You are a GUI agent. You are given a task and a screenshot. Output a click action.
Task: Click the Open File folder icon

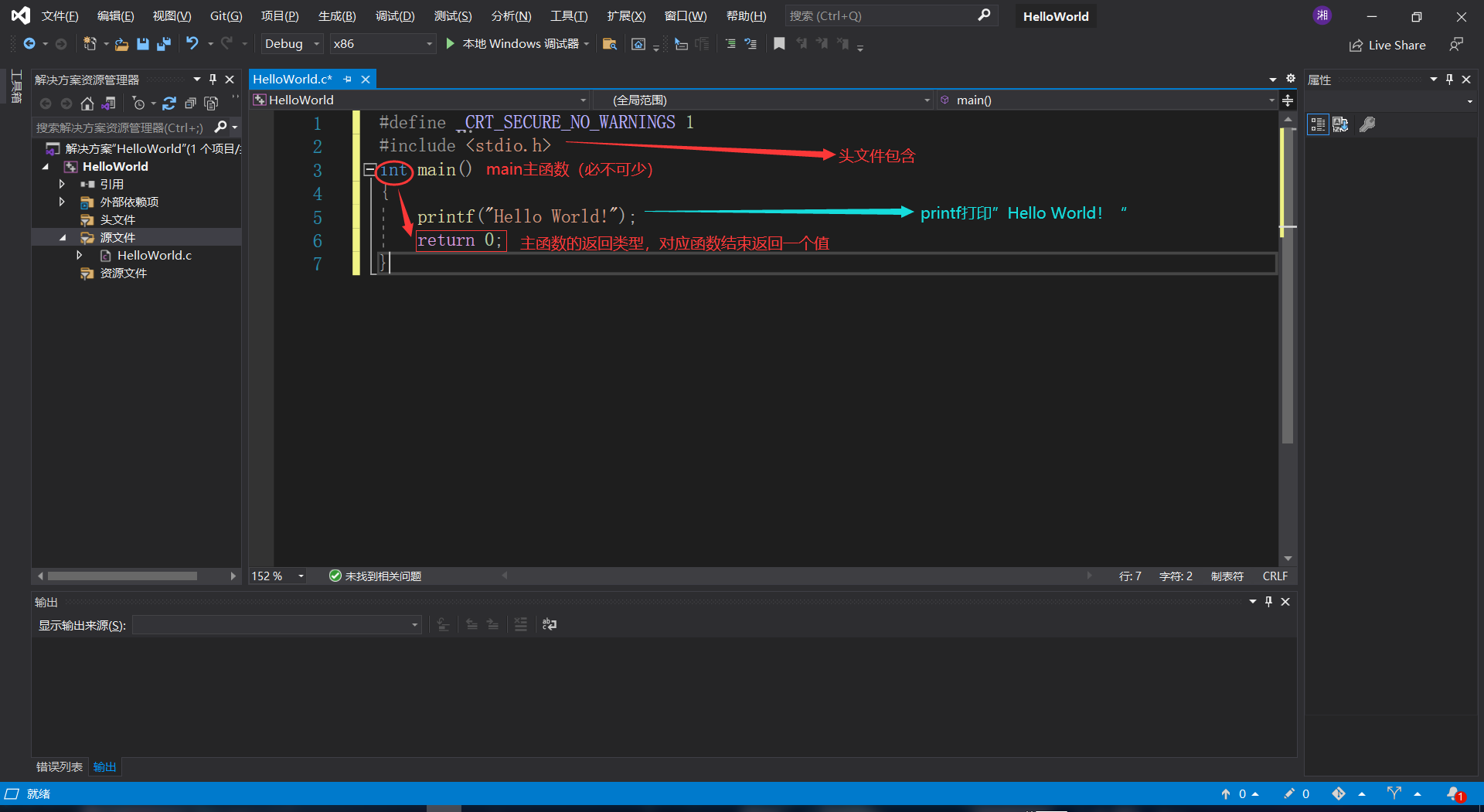pyautogui.click(x=121, y=44)
